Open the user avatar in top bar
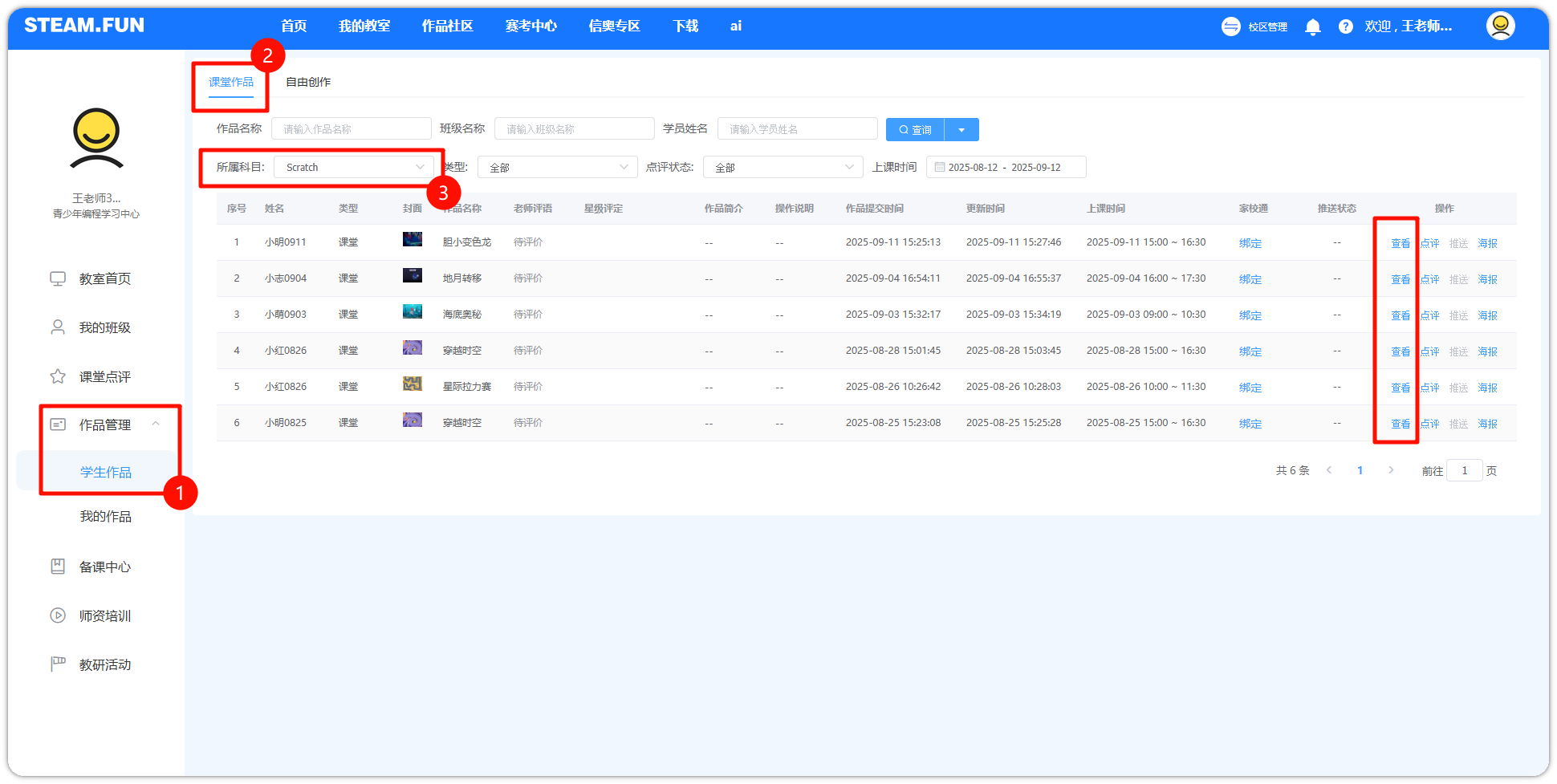Screen dimensions: 1557x784 [1500, 26]
